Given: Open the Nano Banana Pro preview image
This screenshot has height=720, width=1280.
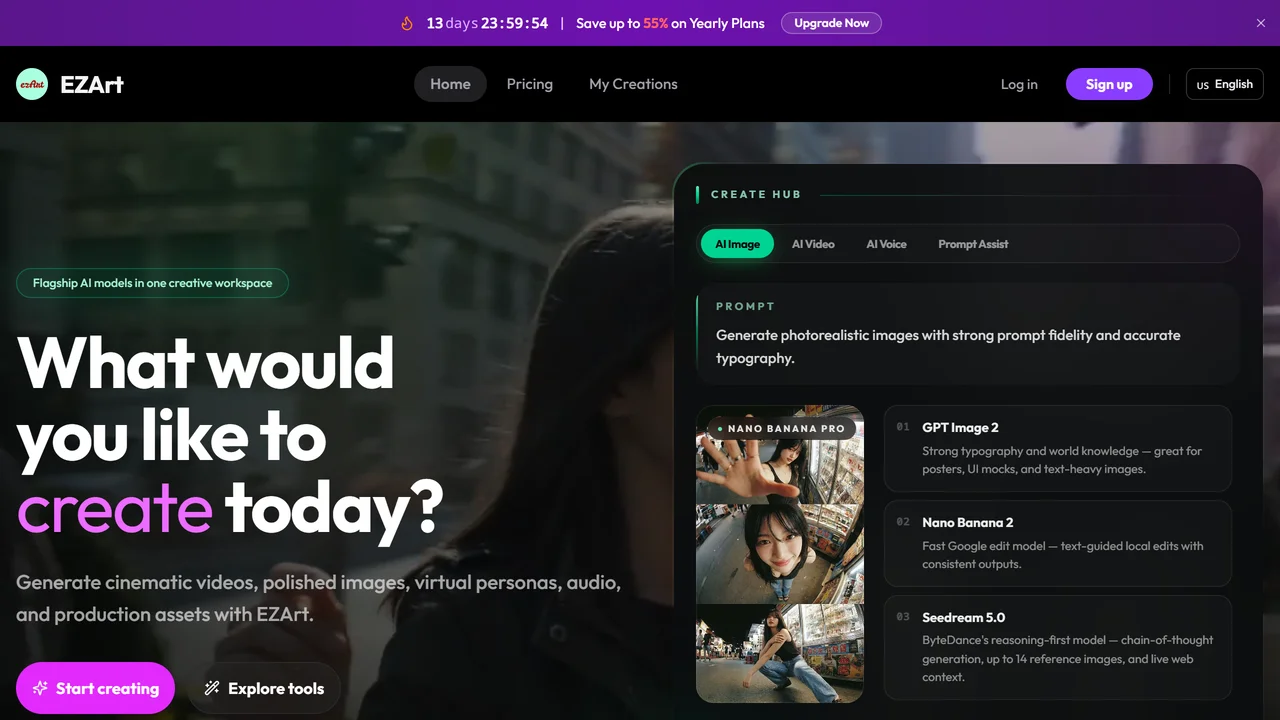Looking at the screenshot, I should coord(780,554).
